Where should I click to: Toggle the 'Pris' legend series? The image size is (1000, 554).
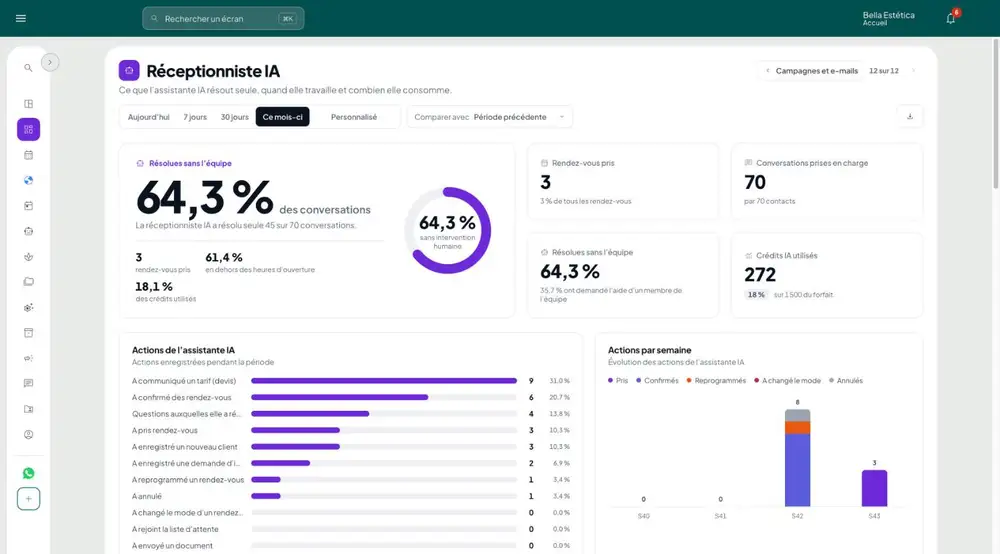tap(618, 381)
